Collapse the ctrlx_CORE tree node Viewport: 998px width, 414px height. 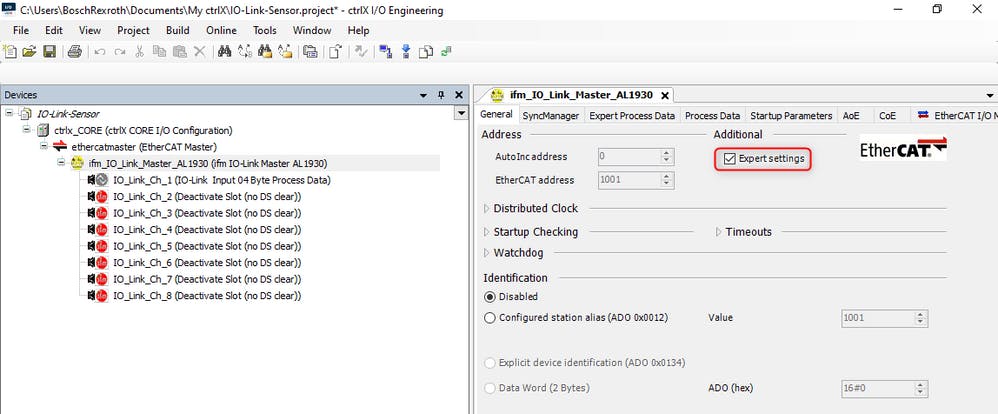[26, 130]
